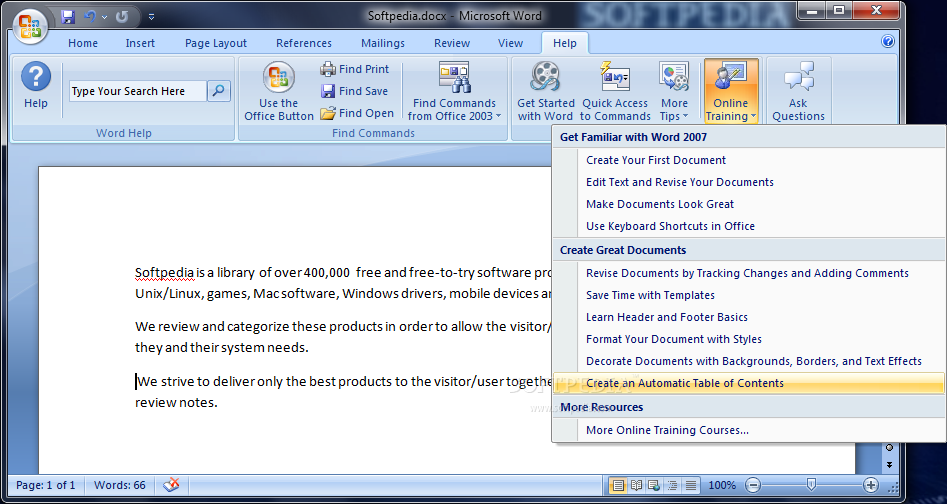The width and height of the screenshot is (947, 504).
Task: Switch to Web Layout view
Action: pyautogui.click(x=654, y=485)
